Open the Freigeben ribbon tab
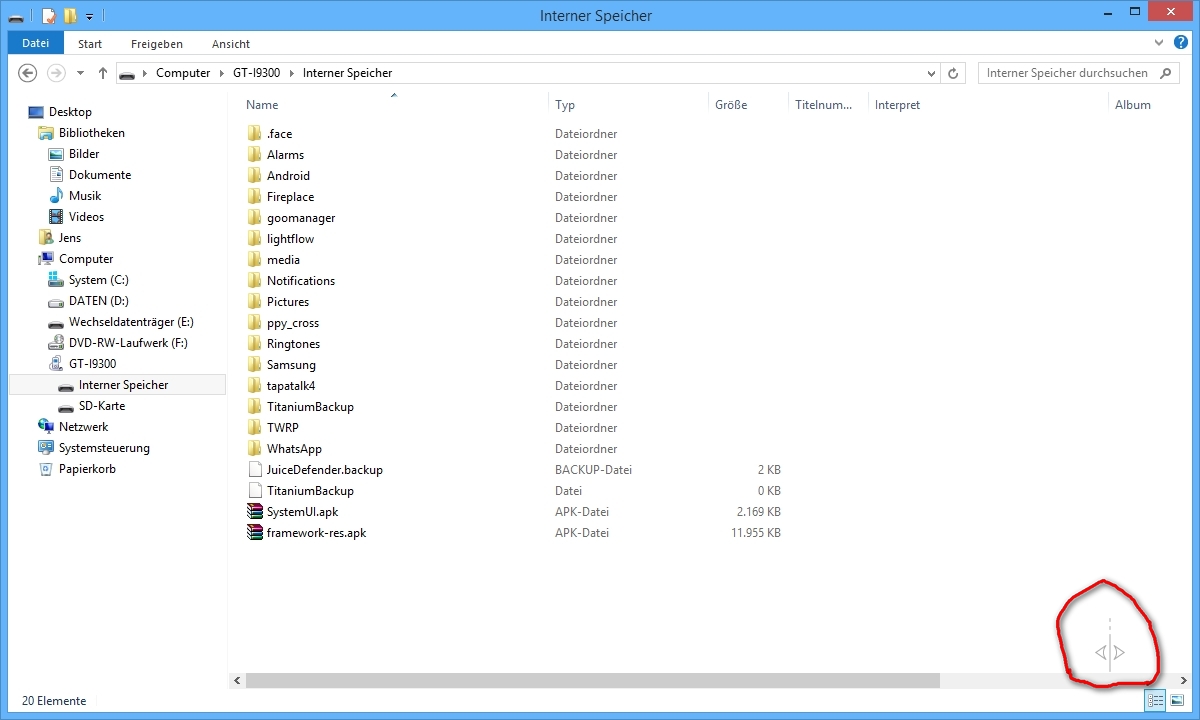Screen dimensions: 1200x720 coord(157,44)
